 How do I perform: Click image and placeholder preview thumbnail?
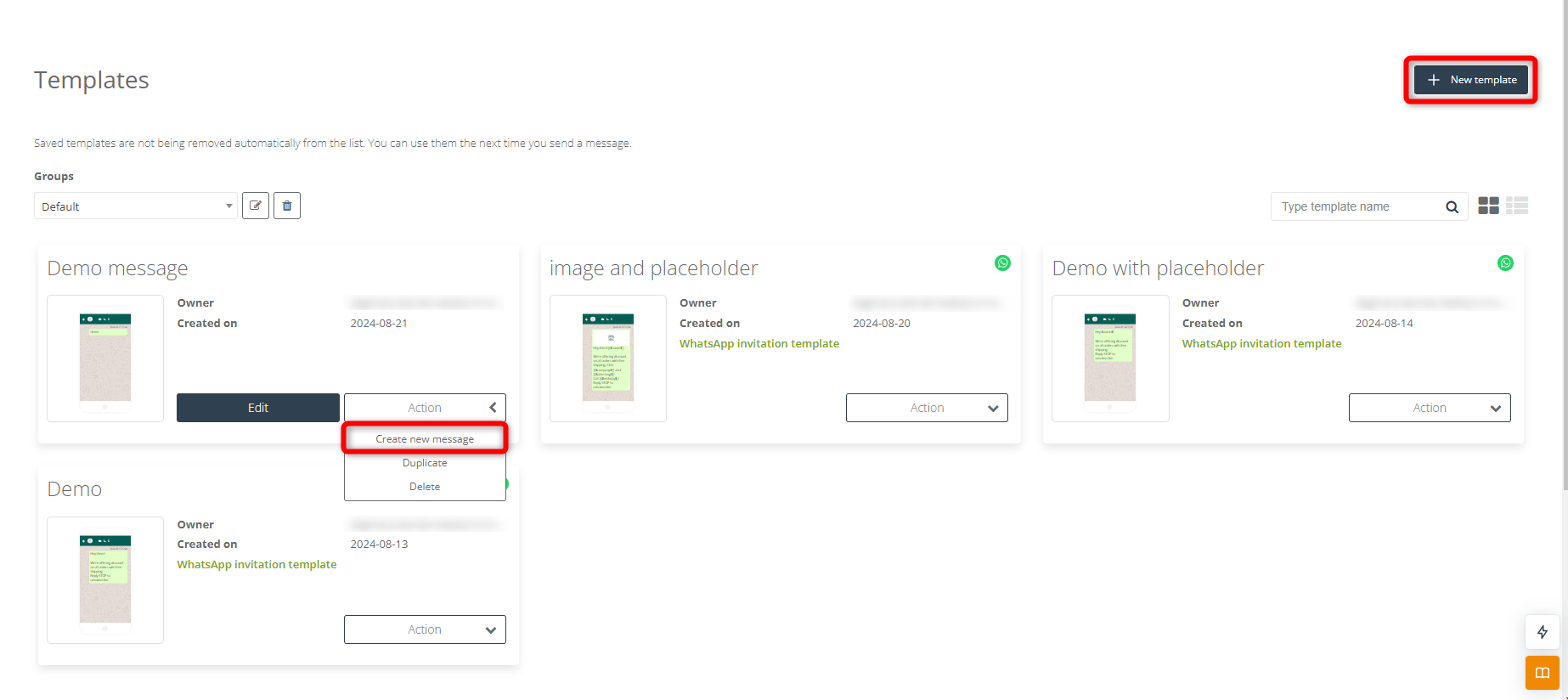point(608,358)
